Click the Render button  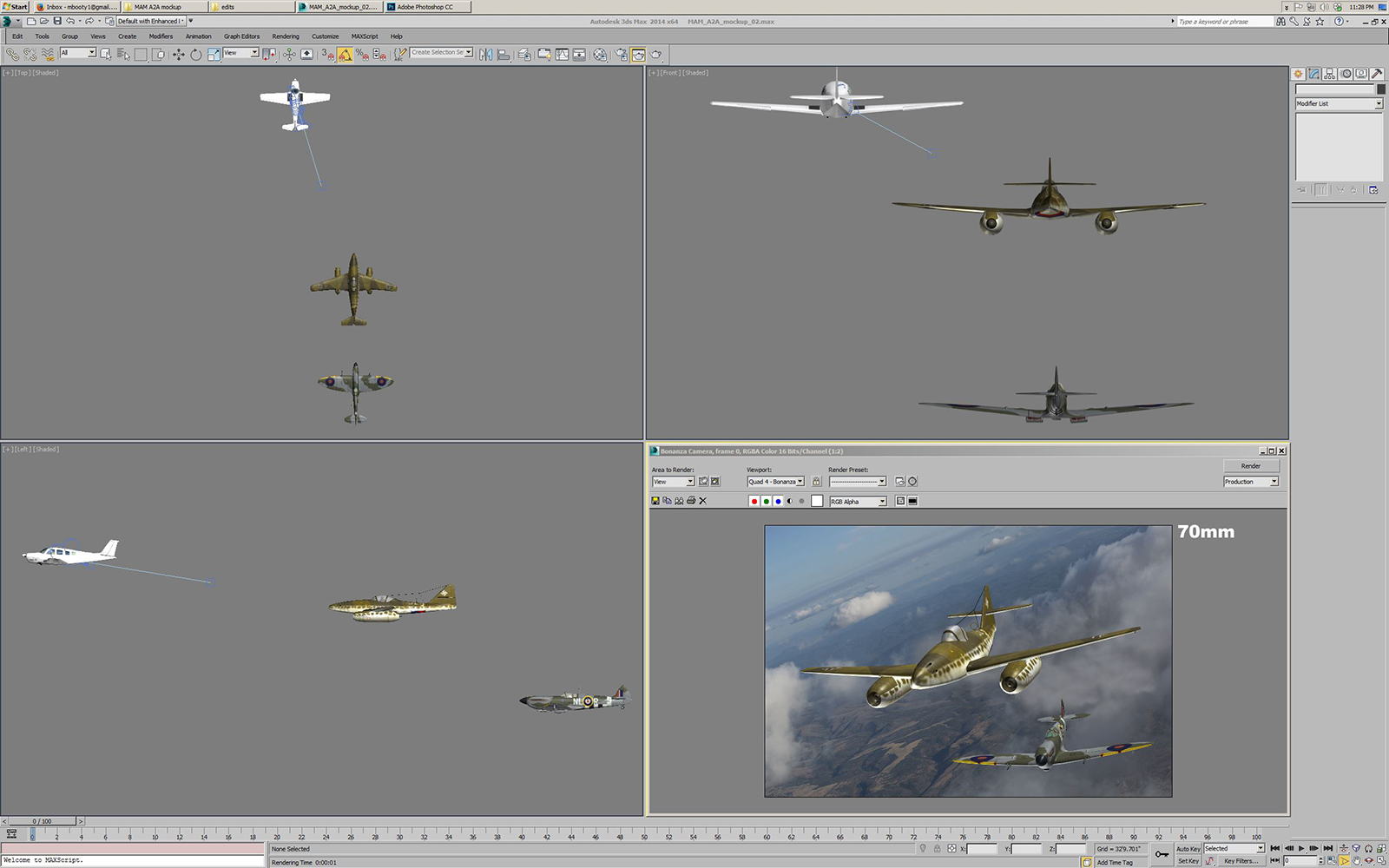click(x=1250, y=466)
